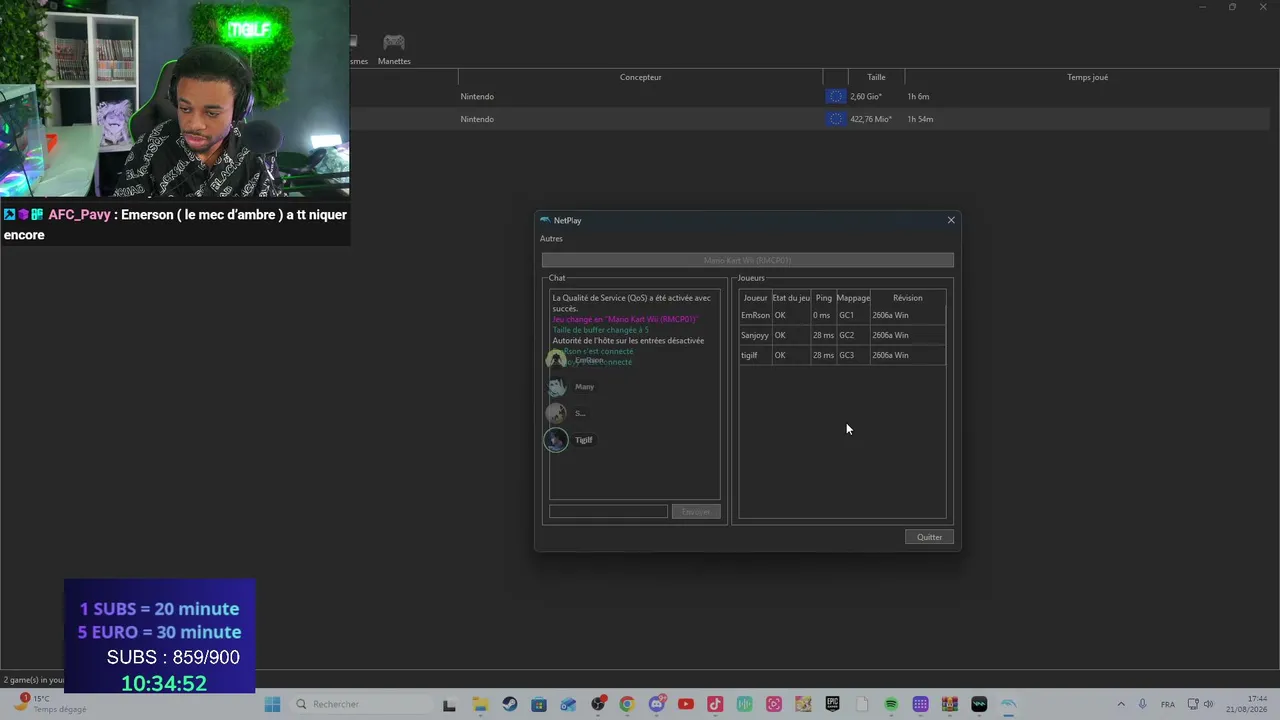The image size is (1280, 720).
Task: Click the Mario Kart Wii (RMCP01) game button
Action: (x=747, y=260)
